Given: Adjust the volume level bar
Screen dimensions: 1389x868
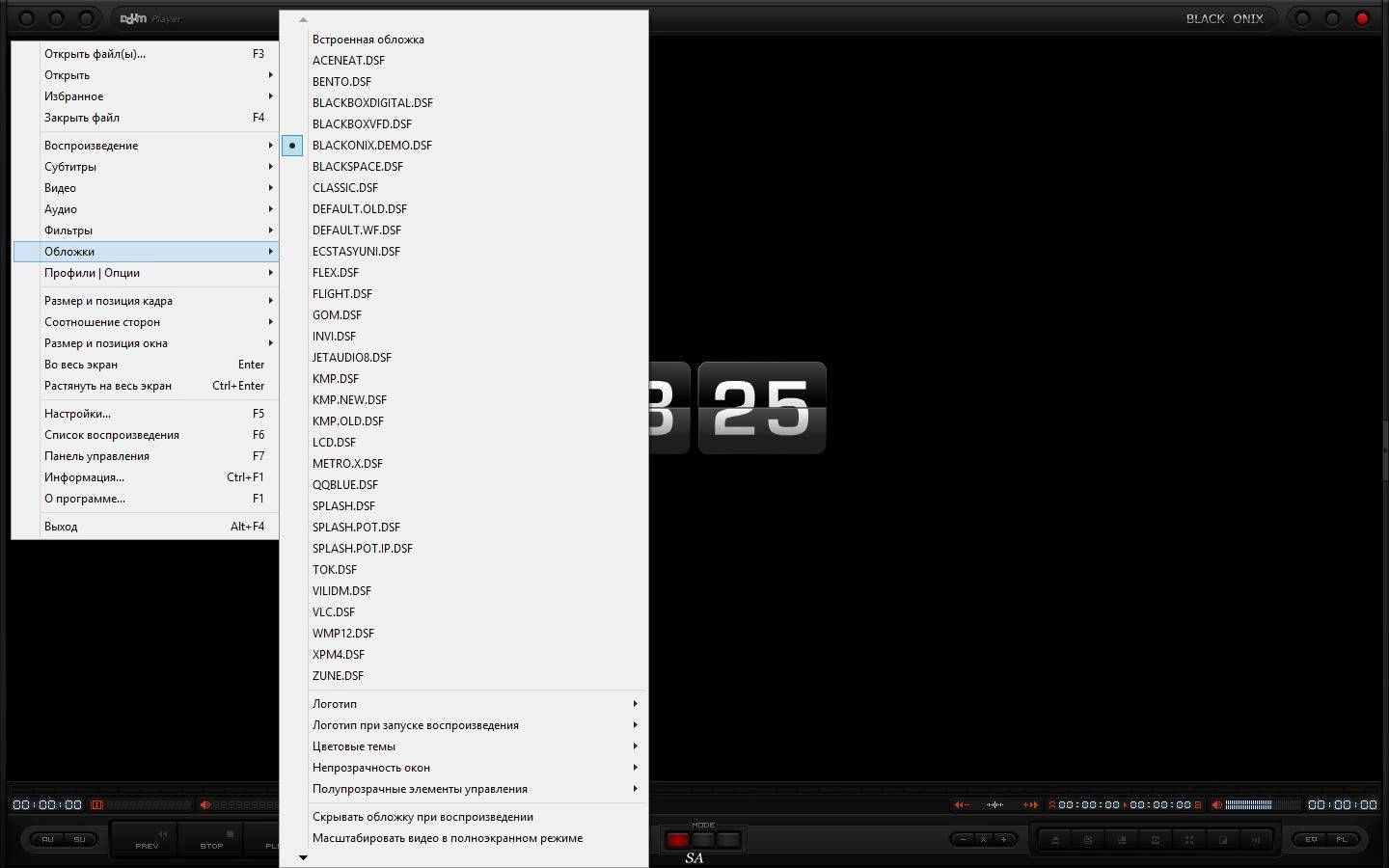Looking at the screenshot, I should coord(1263,804).
